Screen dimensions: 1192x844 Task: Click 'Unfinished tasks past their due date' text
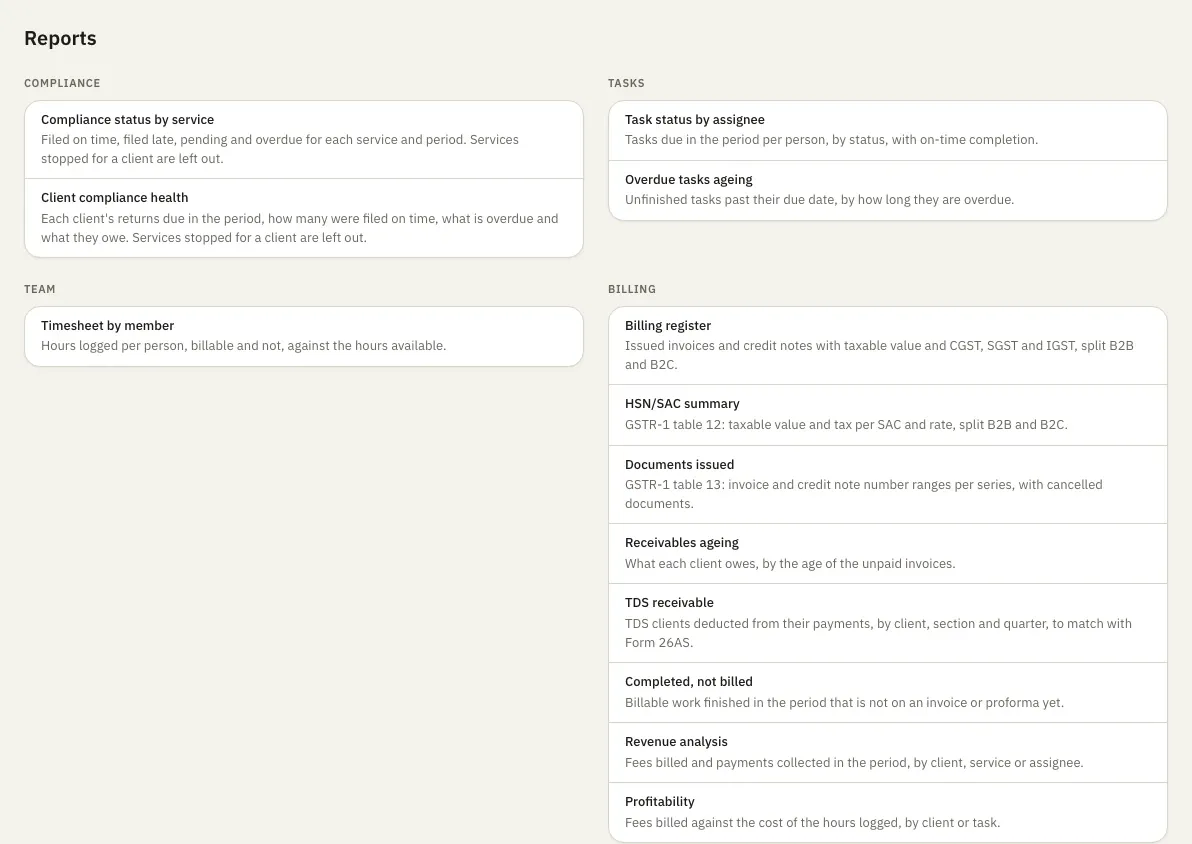pos(820,200)
